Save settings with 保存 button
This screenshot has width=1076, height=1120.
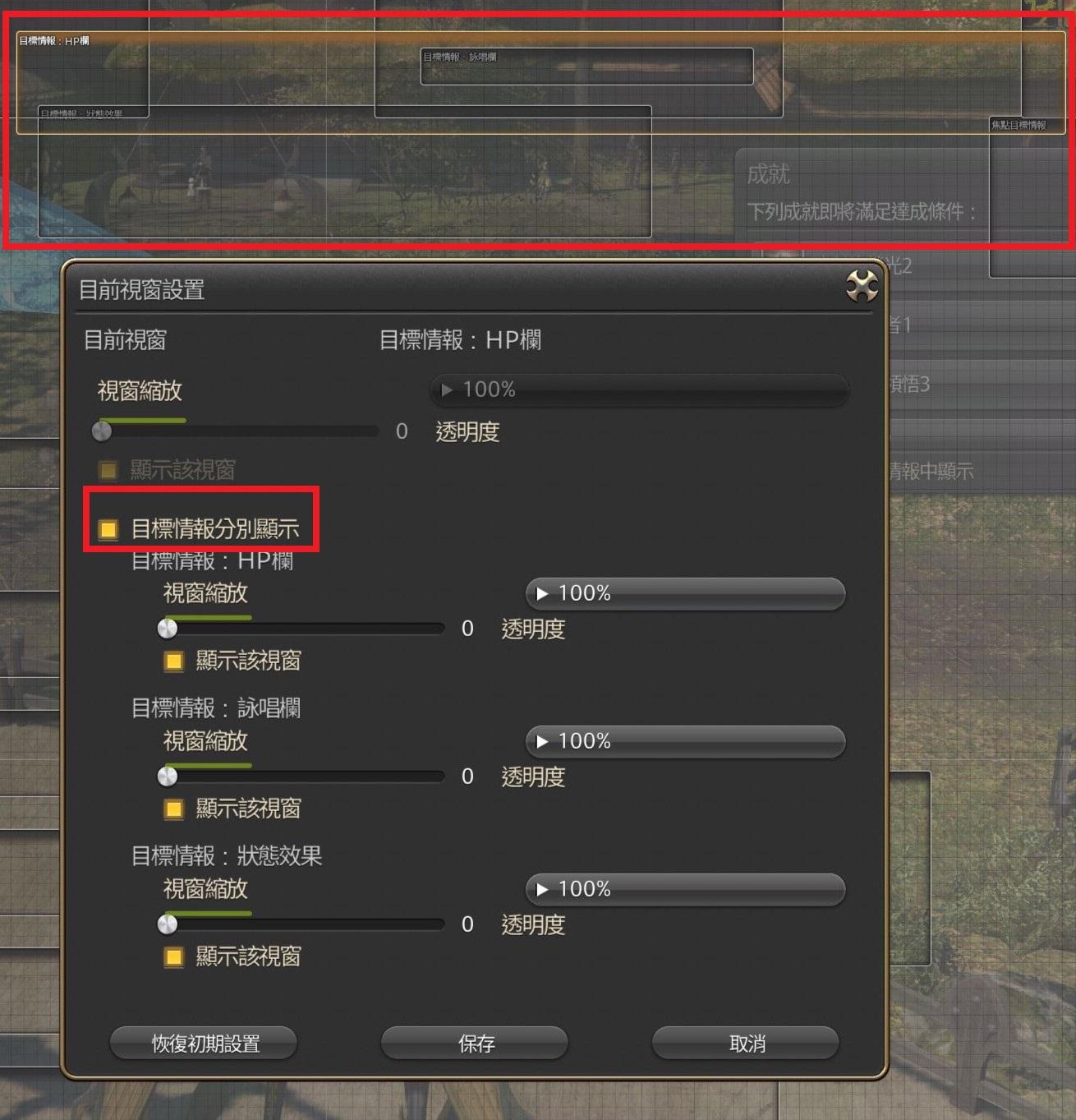[x=475, y=1044]
